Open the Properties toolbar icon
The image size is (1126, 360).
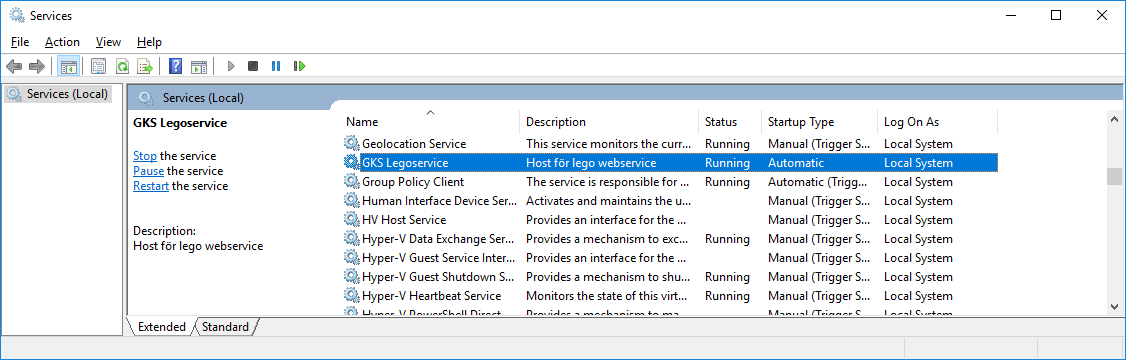pyautogui.click(x=98, y=66)
